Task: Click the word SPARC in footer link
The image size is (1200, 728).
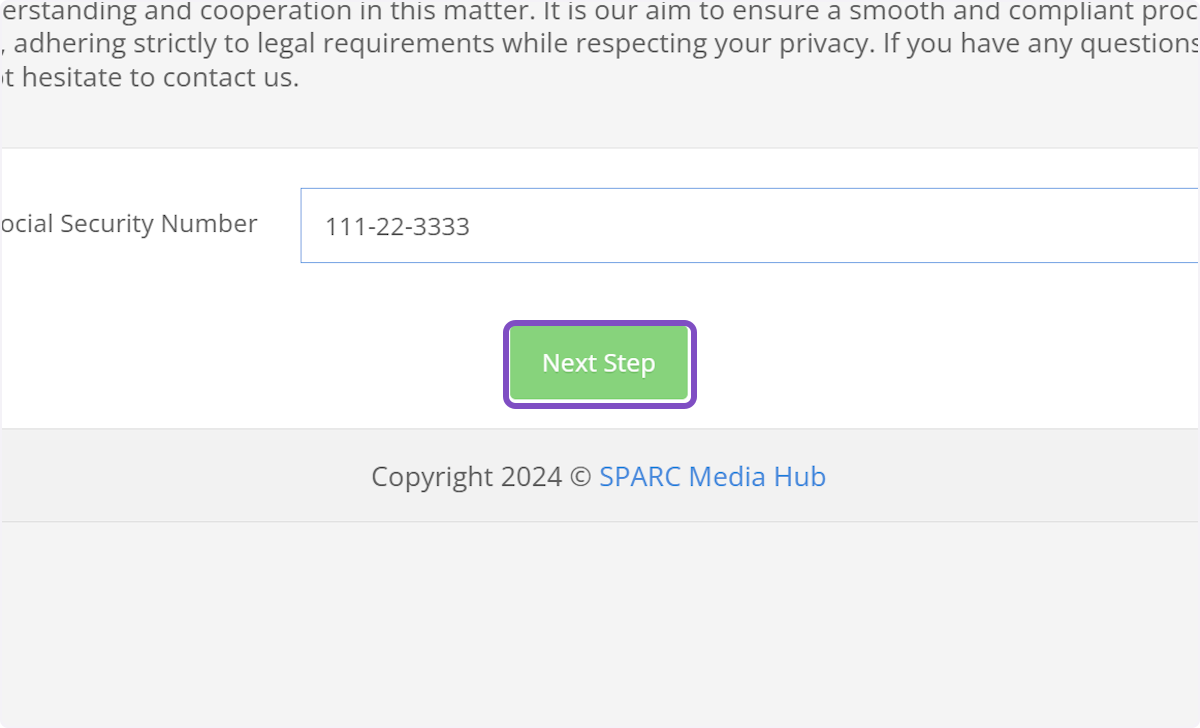Action: (x=640, y=477)
